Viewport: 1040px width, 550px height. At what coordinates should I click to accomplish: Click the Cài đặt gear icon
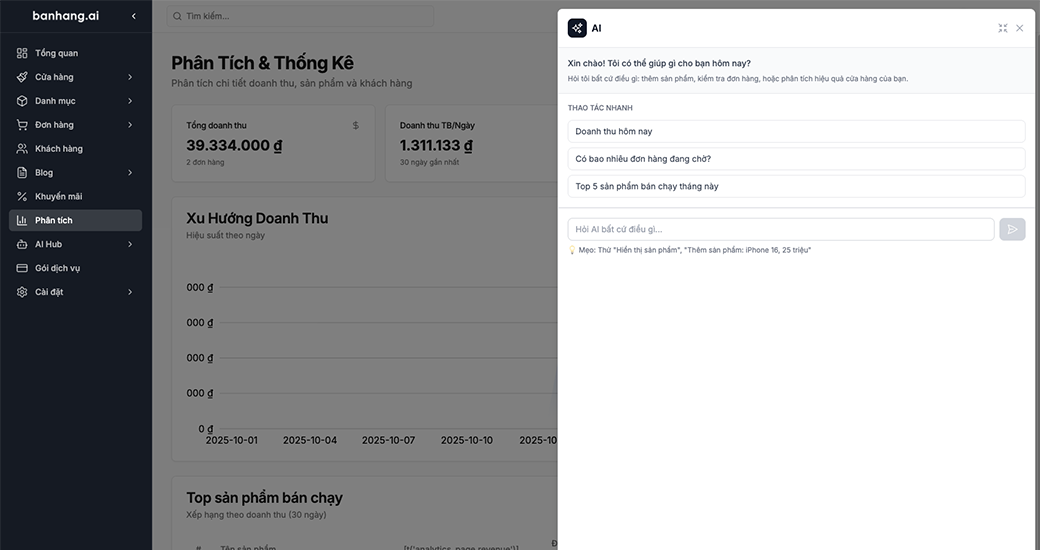(22, 292)
